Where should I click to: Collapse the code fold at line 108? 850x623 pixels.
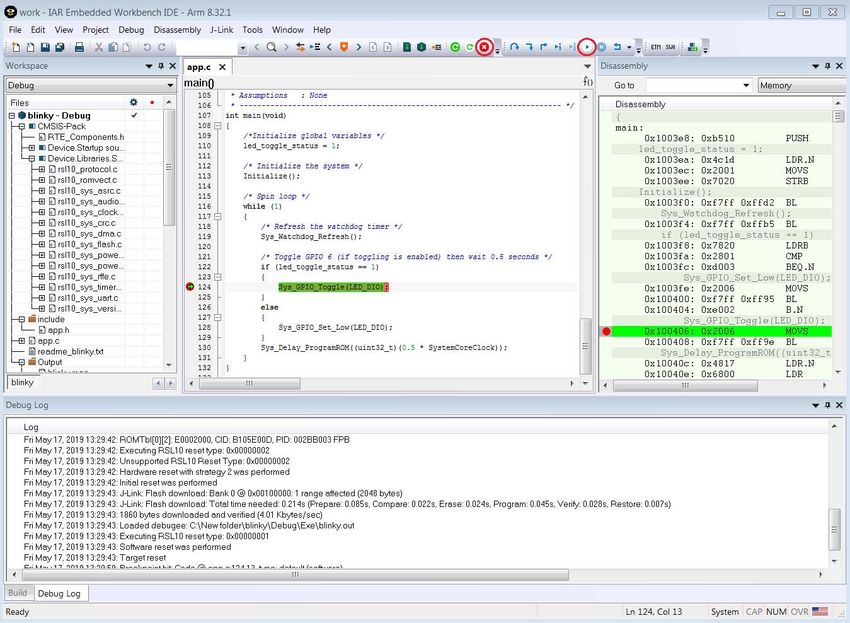218,125
